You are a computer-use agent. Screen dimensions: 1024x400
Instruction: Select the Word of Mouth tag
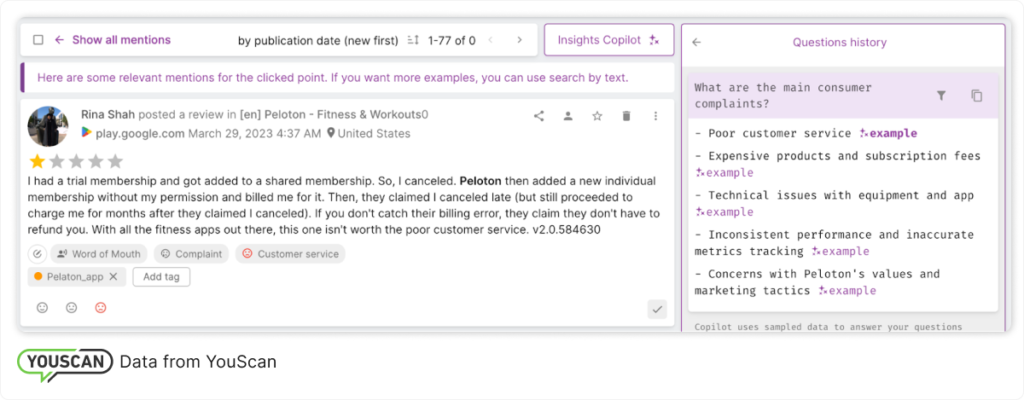99,254
